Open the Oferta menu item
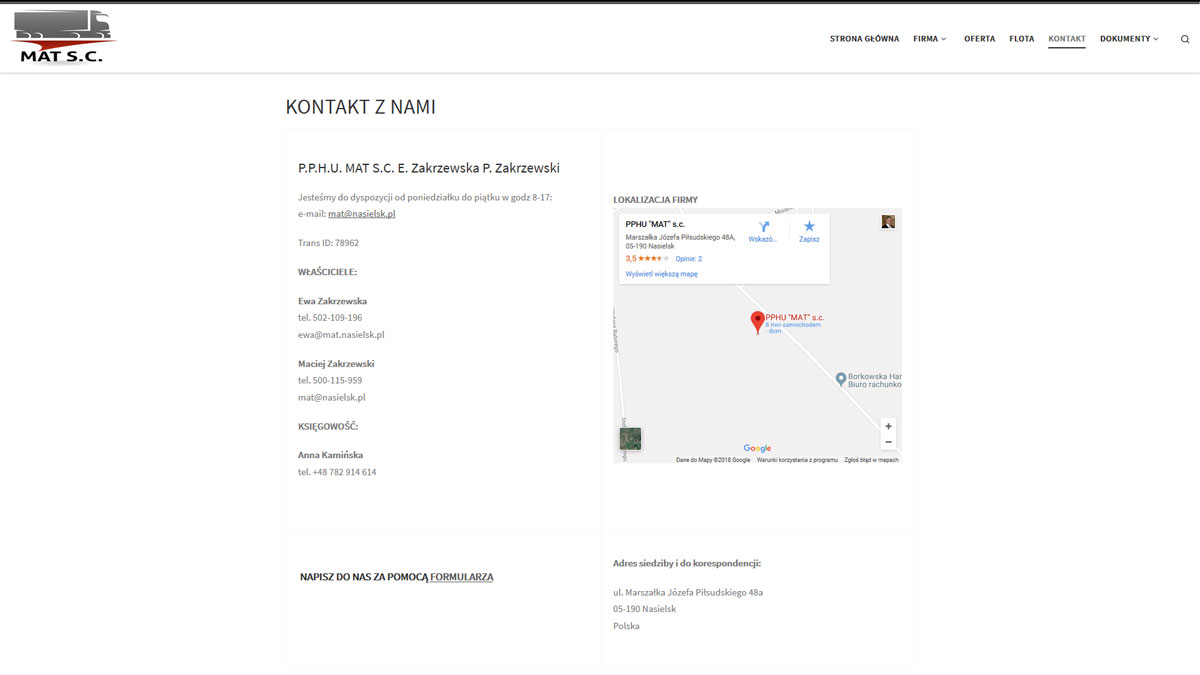Screen dimensions: 1200x675 pyautogui.click(x=979, y=39)
